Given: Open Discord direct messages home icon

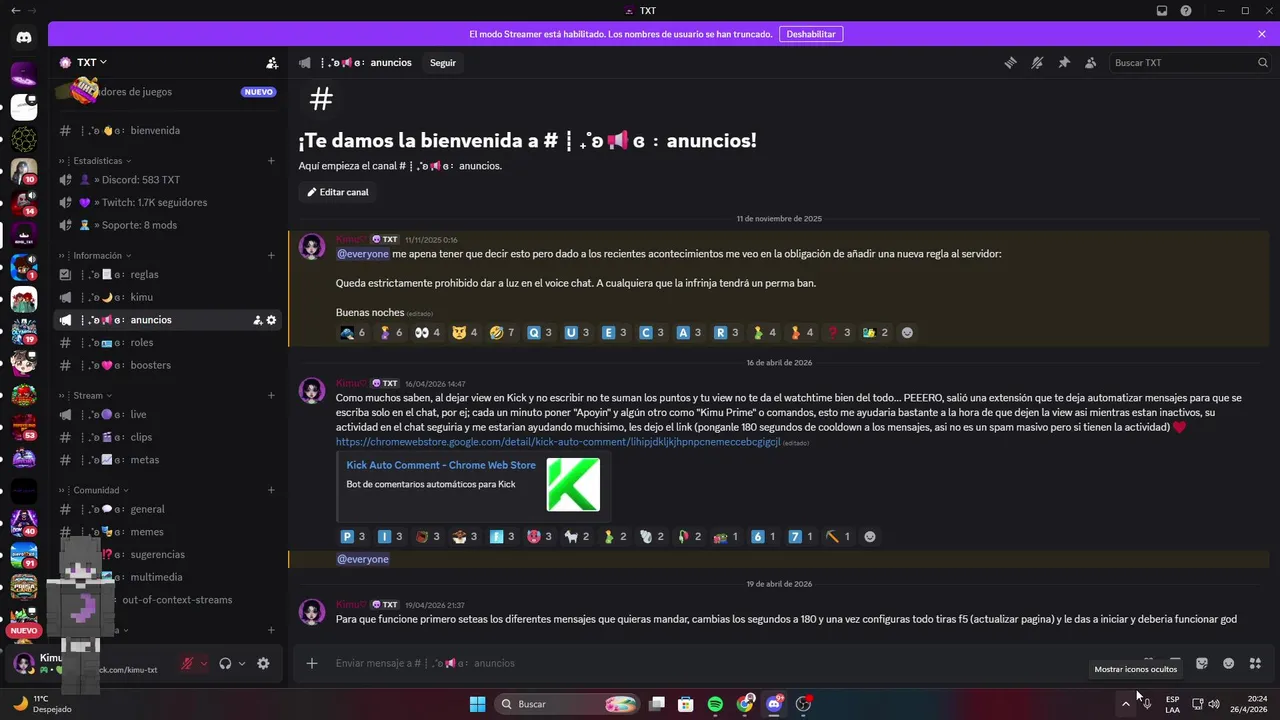Looking at the screenshot, I should (x=24, y=37).
